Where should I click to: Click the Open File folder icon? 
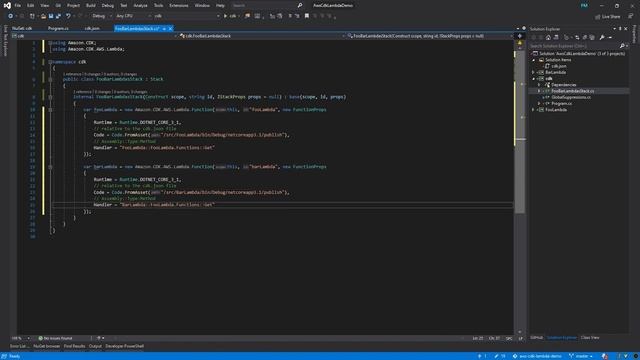tap(43, 16)
